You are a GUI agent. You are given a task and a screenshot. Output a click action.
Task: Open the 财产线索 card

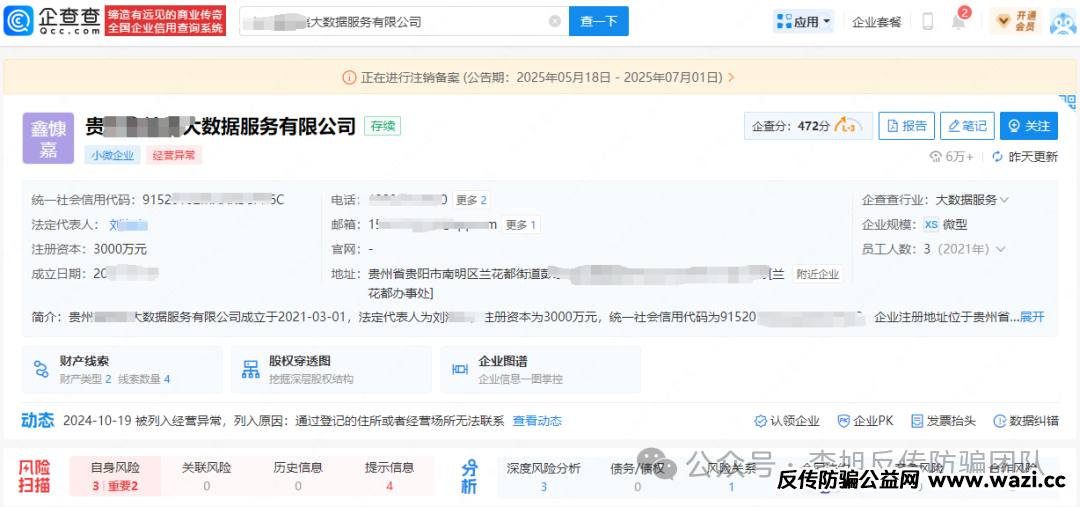coord(123,370)
